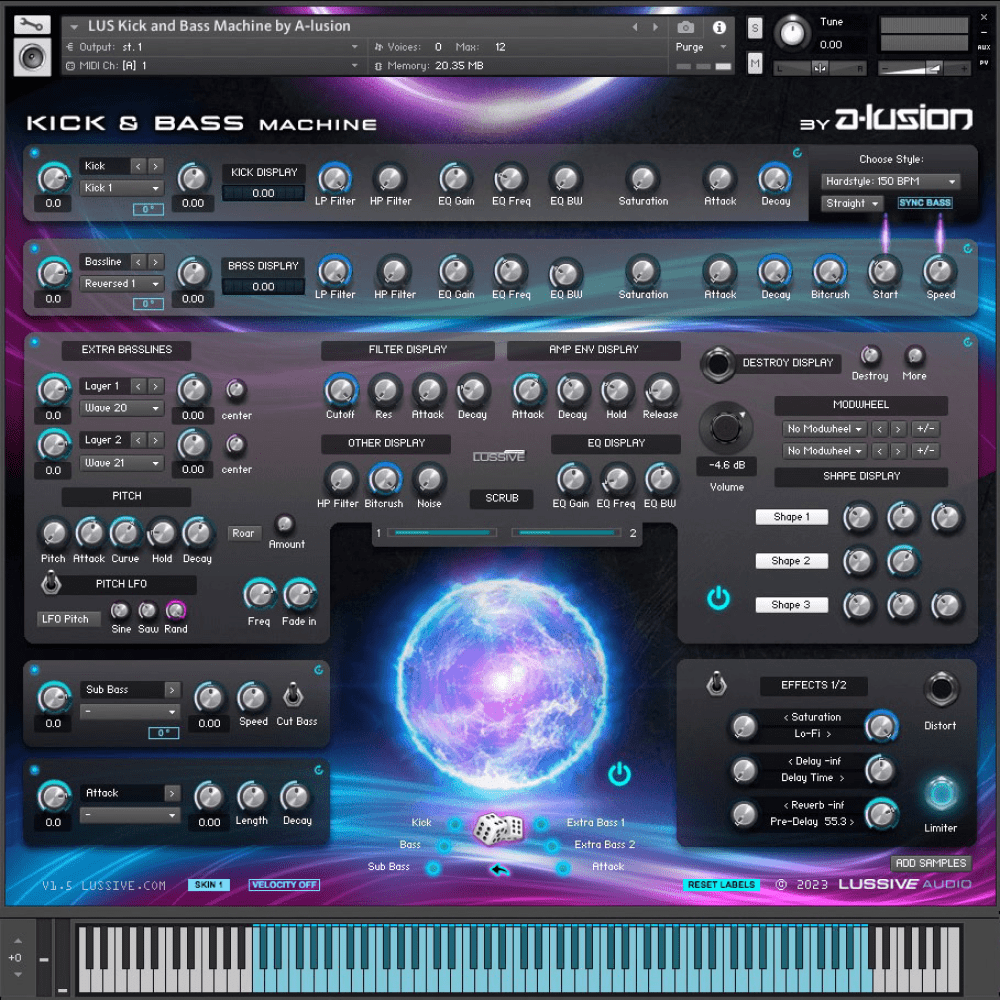Click the Kick randomize dot
1000x1000 pixels.
pos(455,825)
